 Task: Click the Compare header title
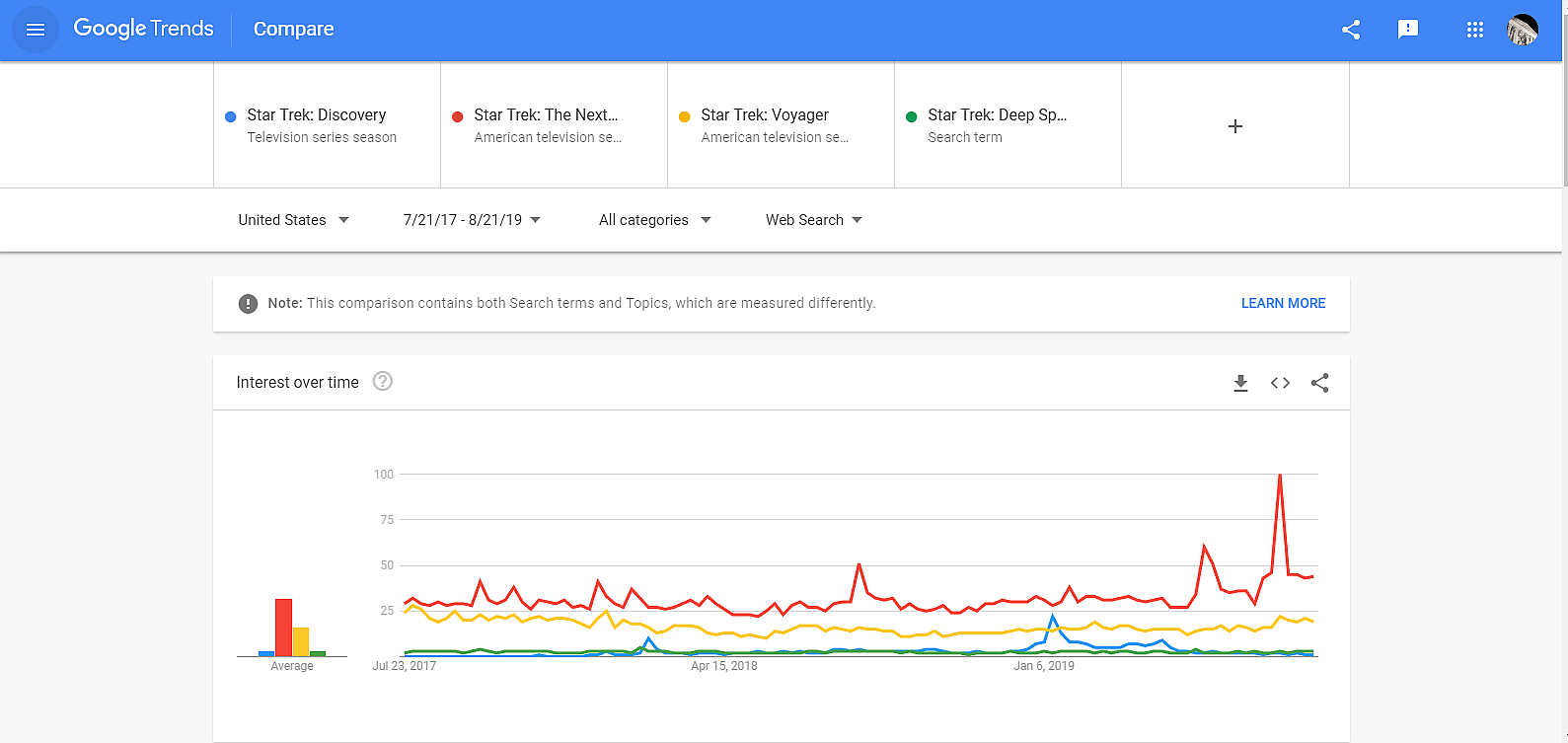click(x=293, y=29)
